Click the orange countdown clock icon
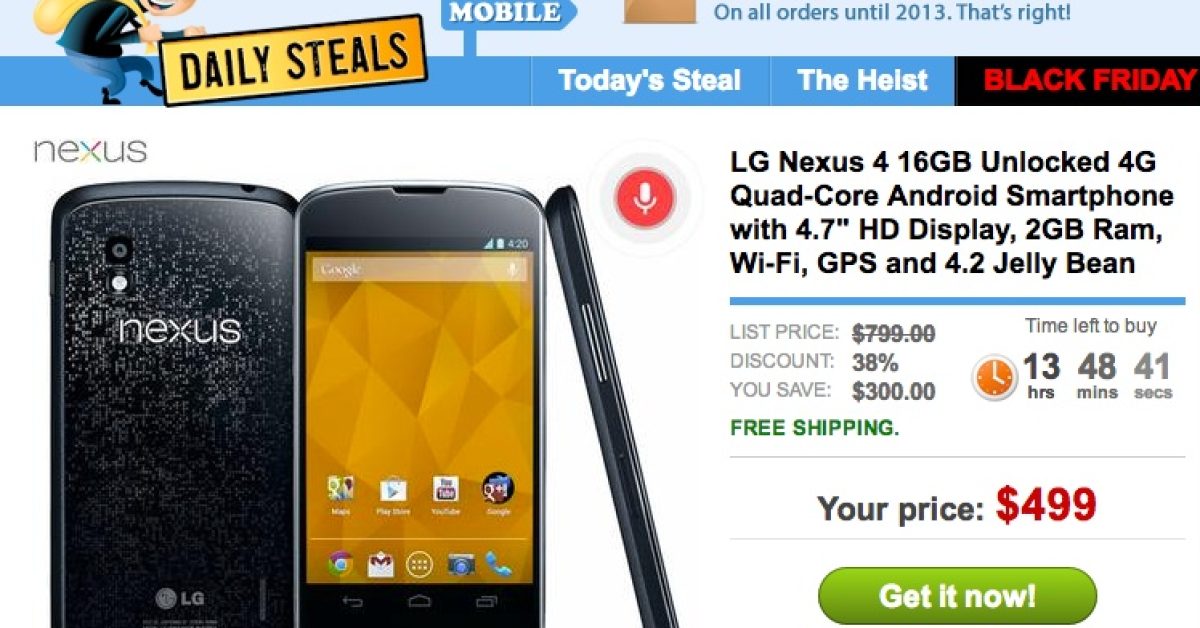 (994, 378)
